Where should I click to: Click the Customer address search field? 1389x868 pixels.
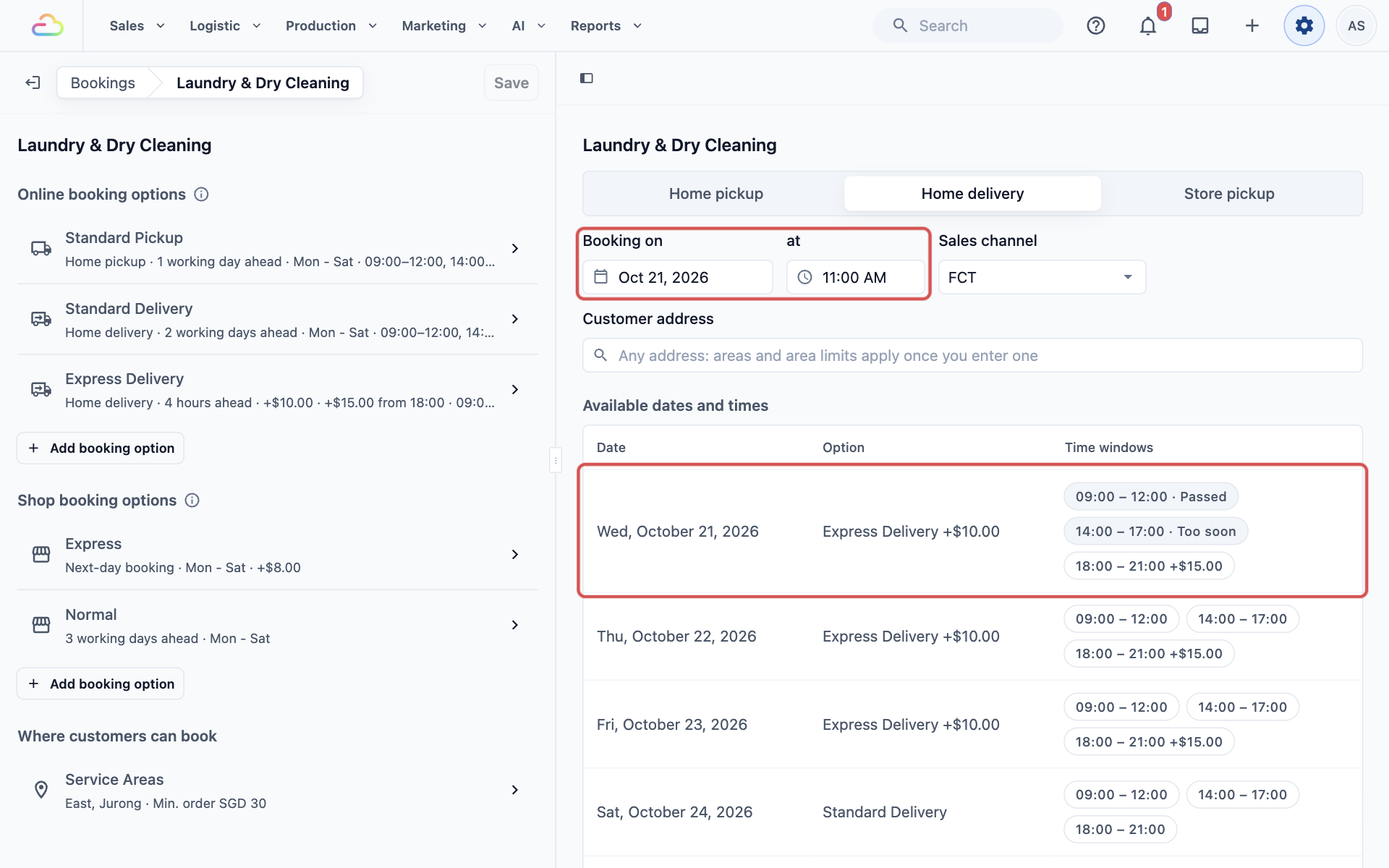coord(972,355)
